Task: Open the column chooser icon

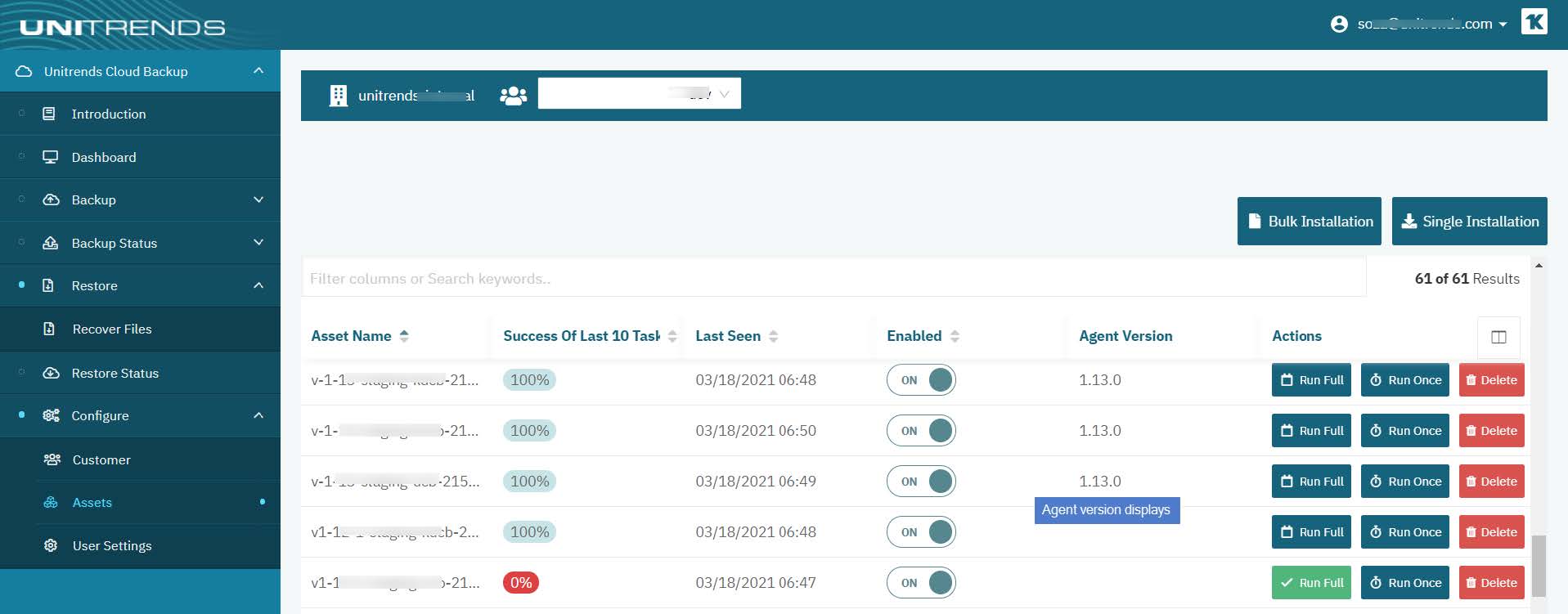Action: (x=1498, y=337)
